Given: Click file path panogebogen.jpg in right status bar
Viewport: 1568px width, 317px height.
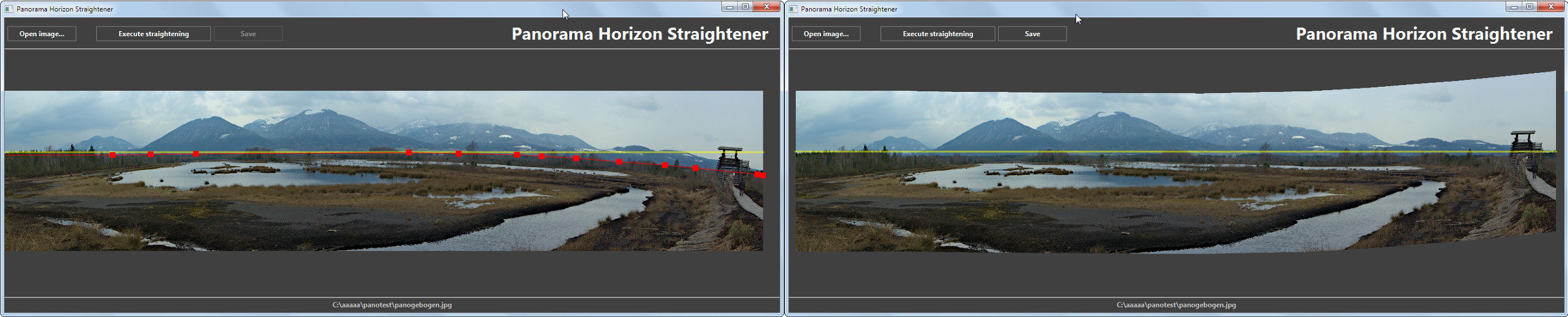Looking at the screenshot, I should tap(1176, 305).
